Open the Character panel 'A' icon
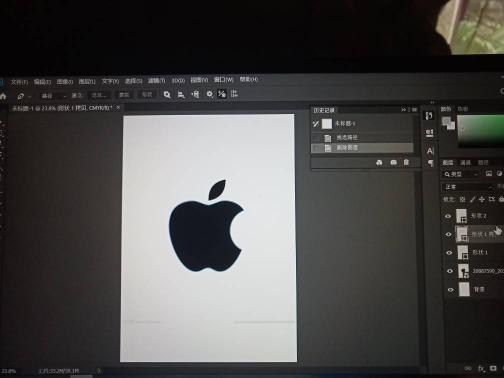 (430, 151)
